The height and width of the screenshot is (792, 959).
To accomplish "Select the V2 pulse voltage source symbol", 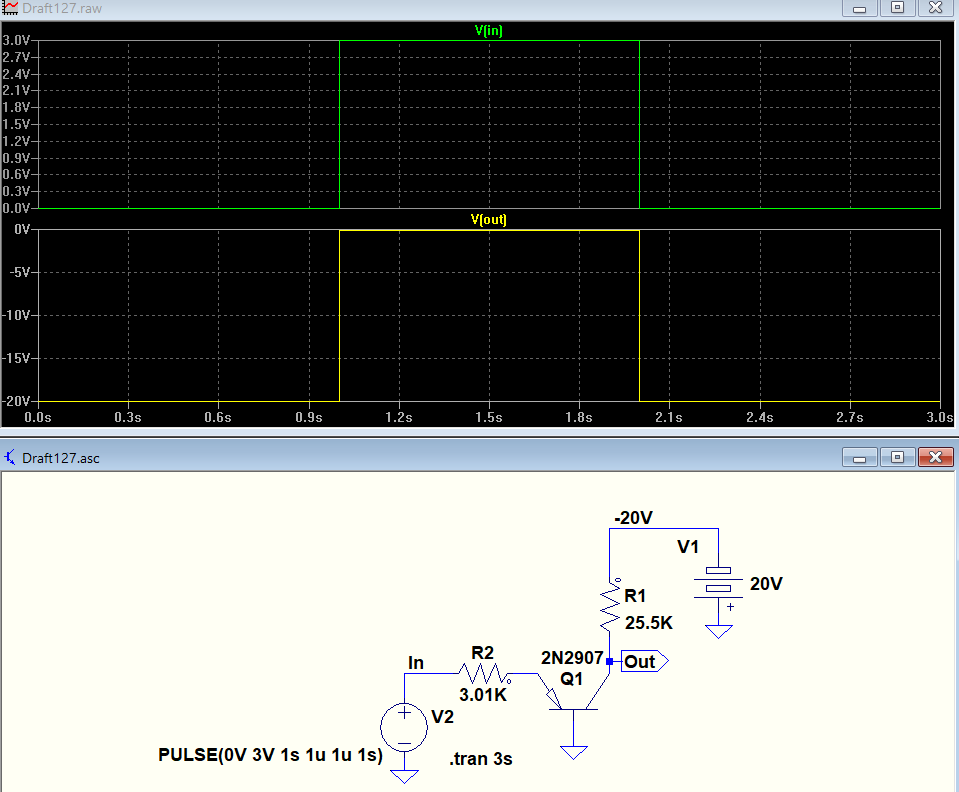I will pos(404,728).
